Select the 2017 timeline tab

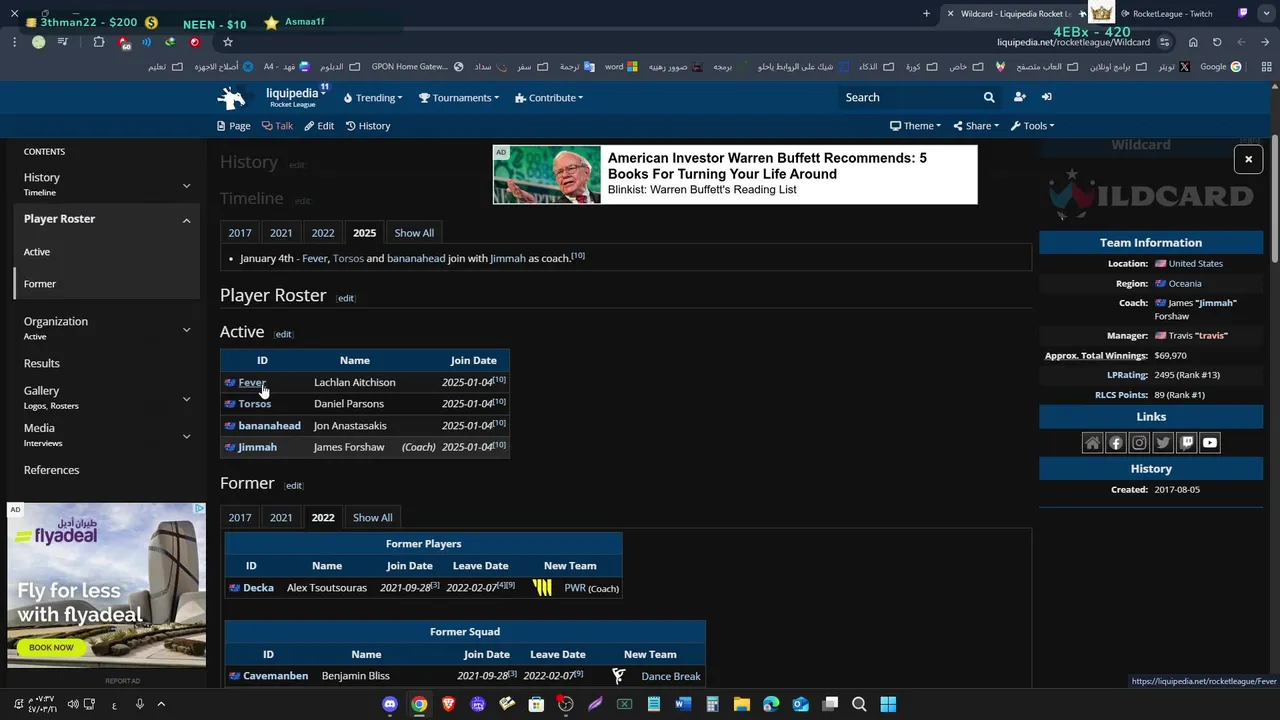pos(240,233)
